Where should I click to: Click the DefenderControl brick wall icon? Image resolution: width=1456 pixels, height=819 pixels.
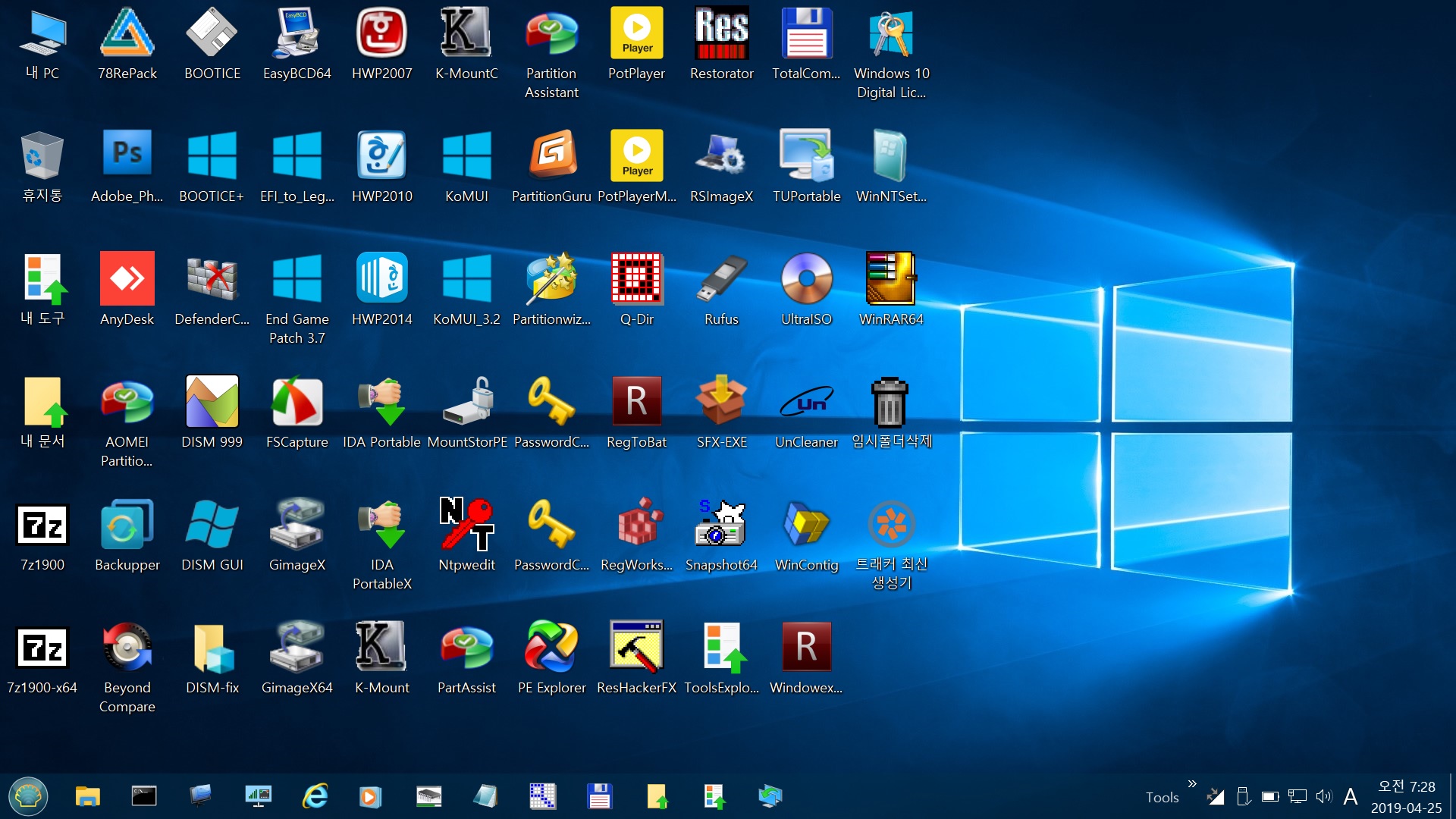212,279
